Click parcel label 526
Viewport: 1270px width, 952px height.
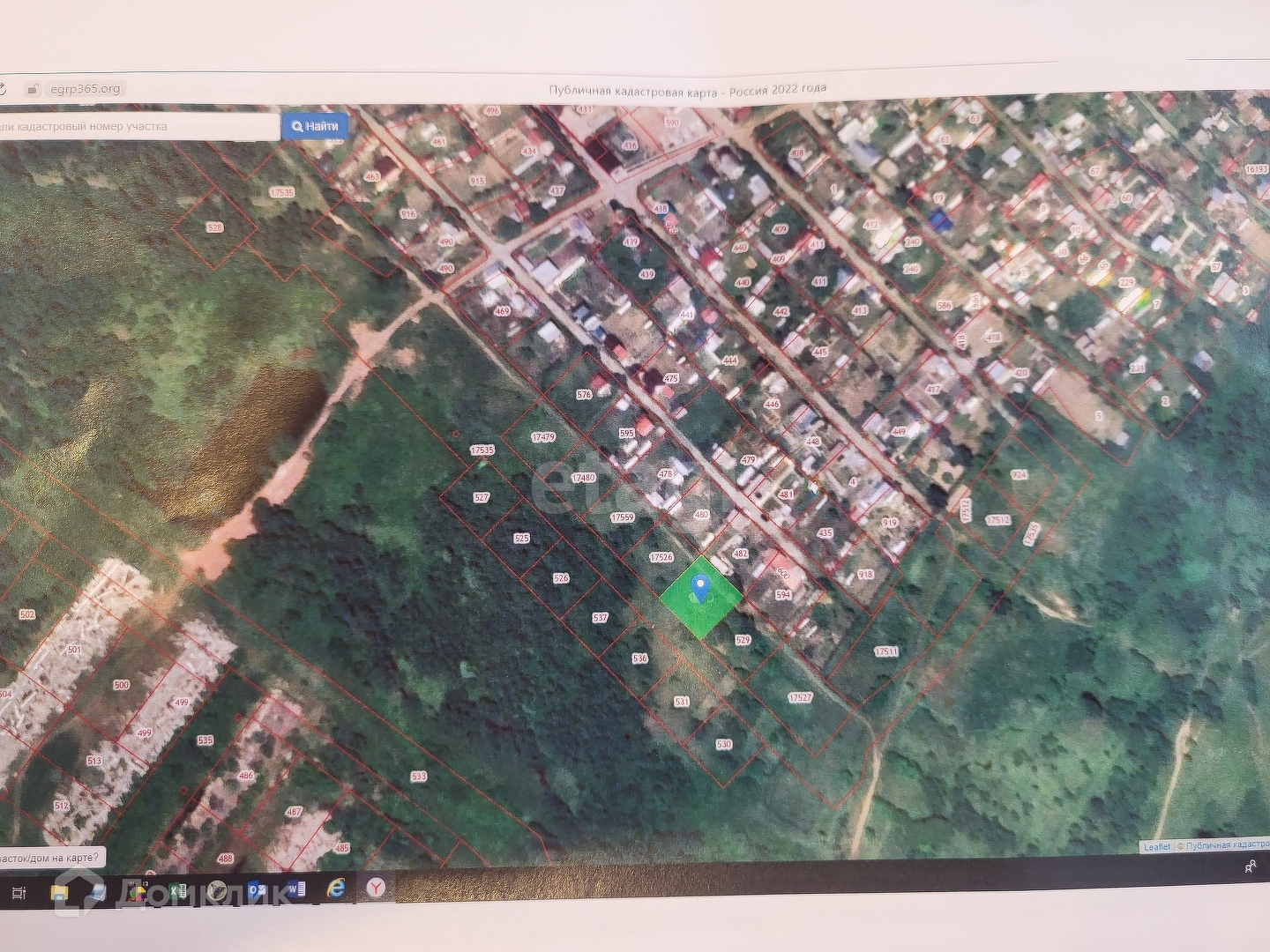(x=561, y=578)
